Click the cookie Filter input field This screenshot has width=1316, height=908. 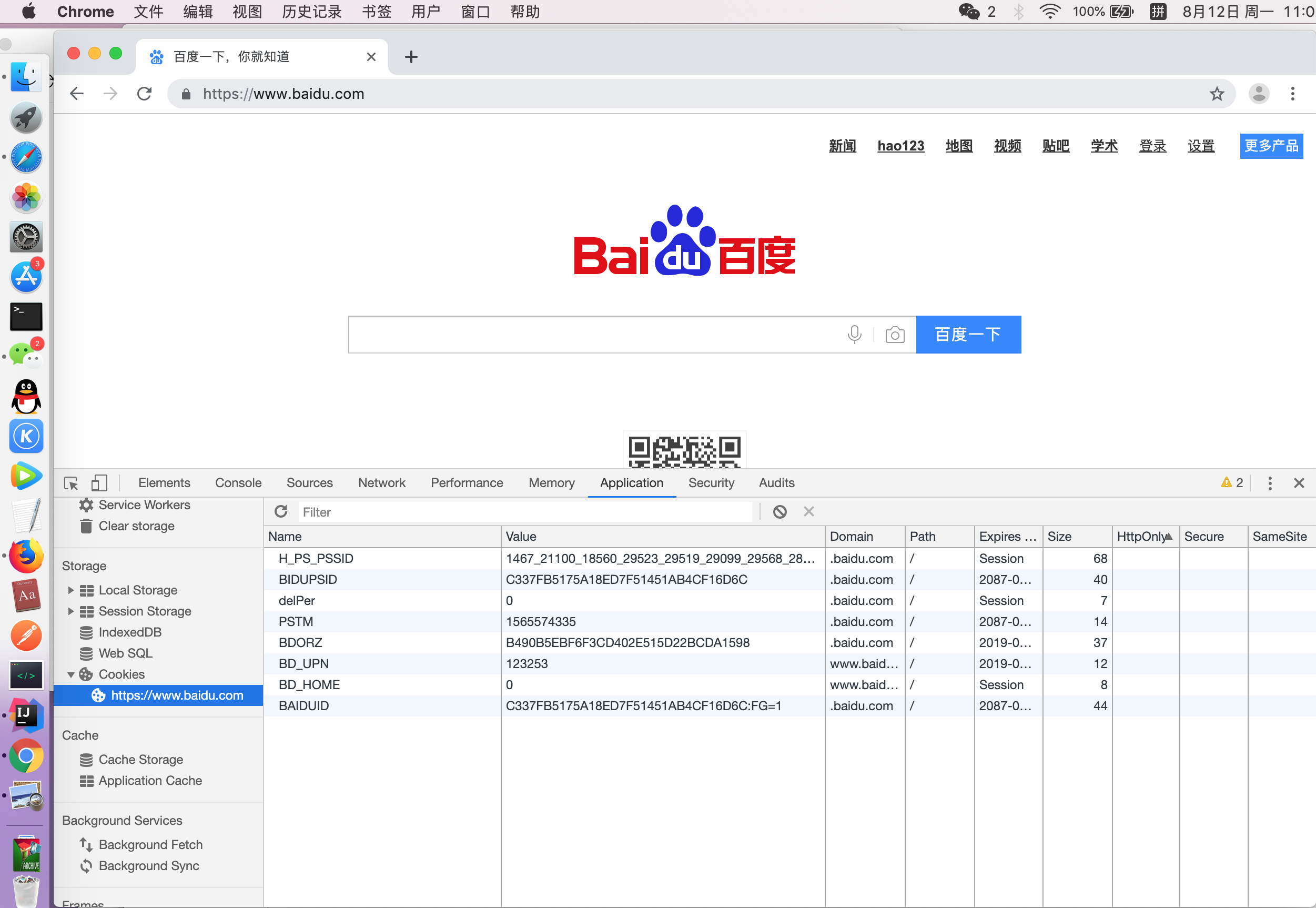(524, 511)
